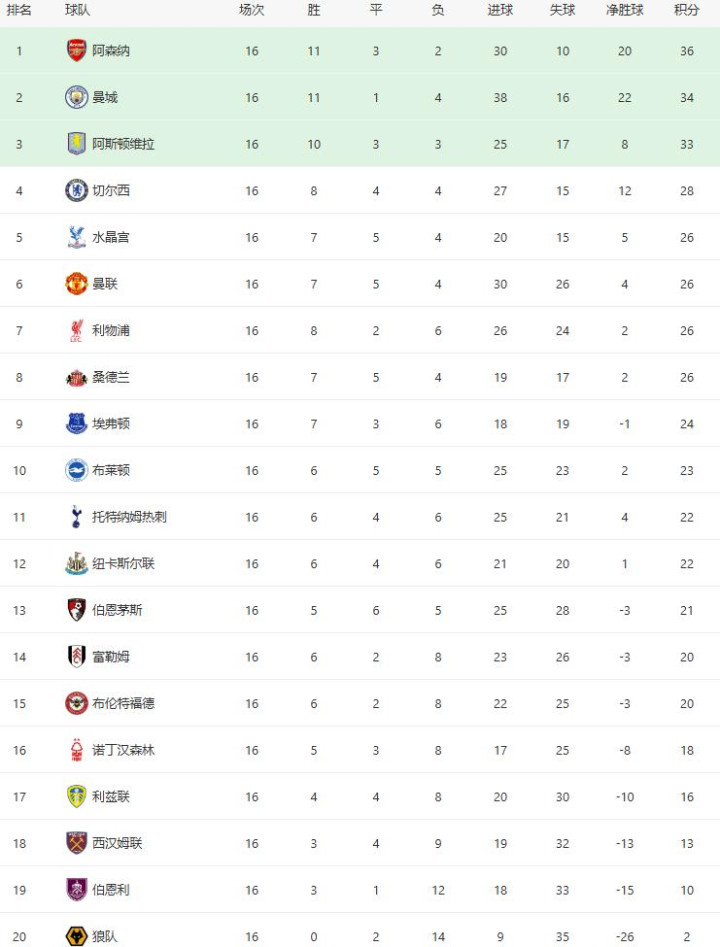Screen dimensions: 720x947
Task: Click the Liverpool club crest icon
Action: pos(76,330)
